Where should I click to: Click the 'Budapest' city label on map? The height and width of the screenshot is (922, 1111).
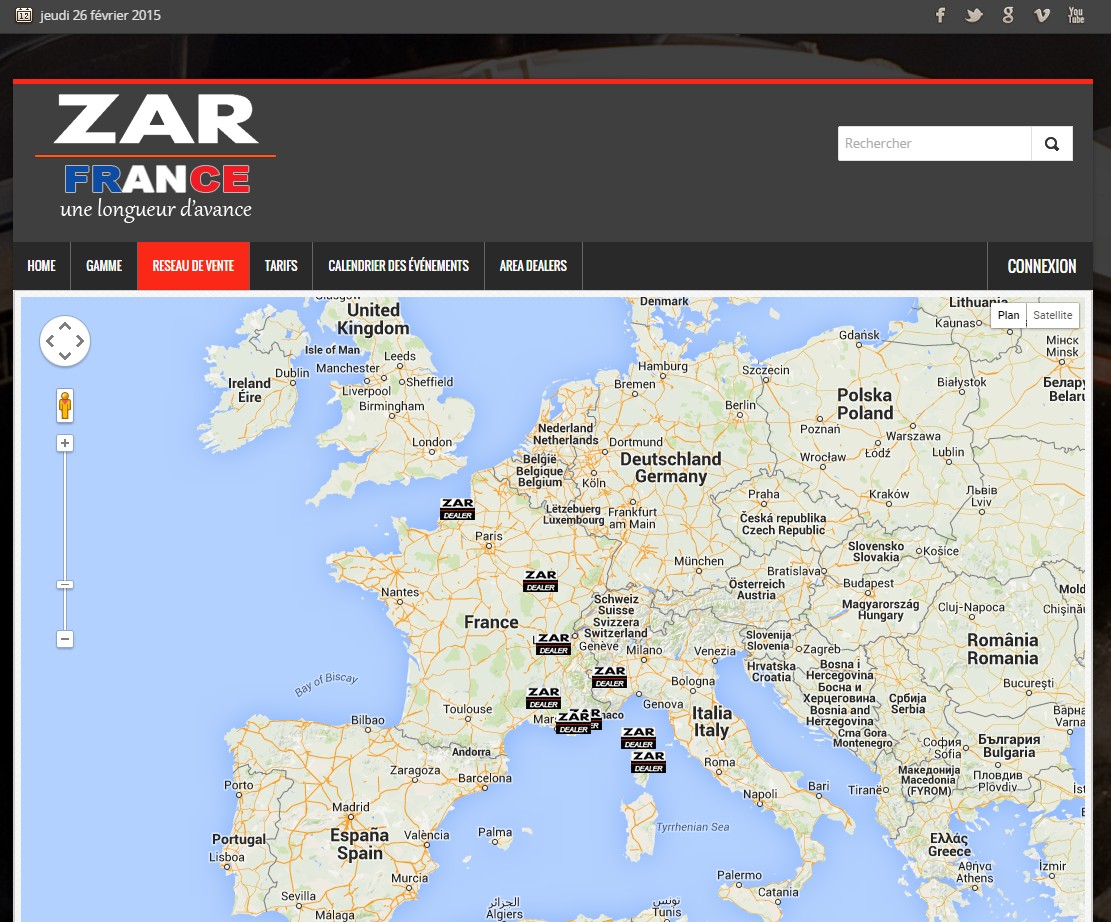(869, 583)
